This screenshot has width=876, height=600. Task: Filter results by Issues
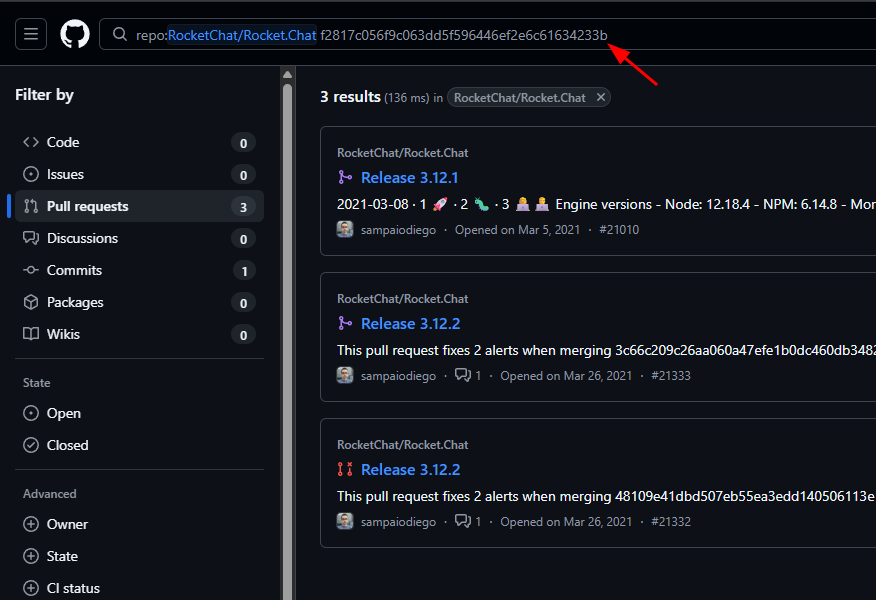[65, 174]
